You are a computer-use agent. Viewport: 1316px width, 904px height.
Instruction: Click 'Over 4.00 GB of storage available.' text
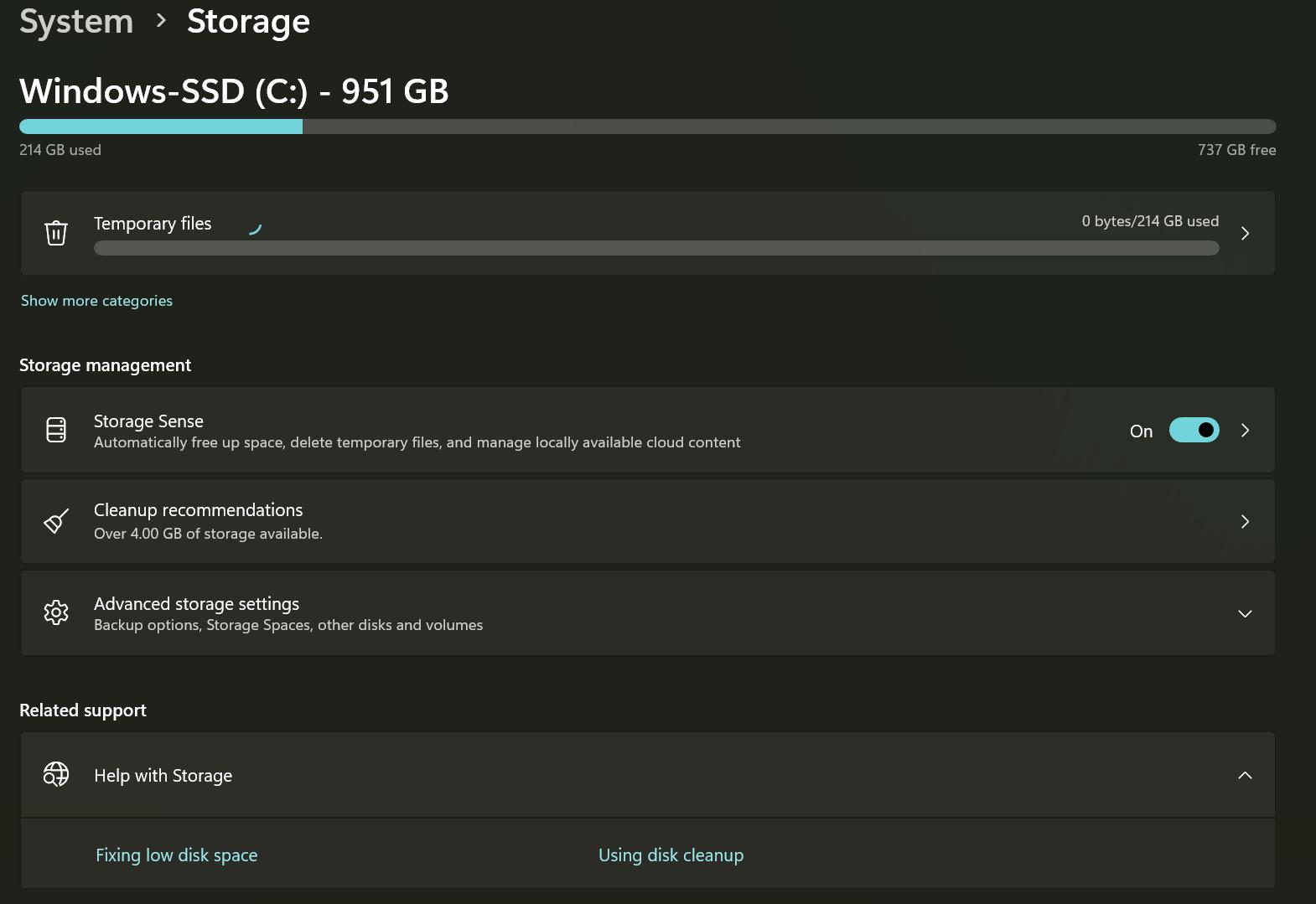pyautogui.click(x=208, y=534)
